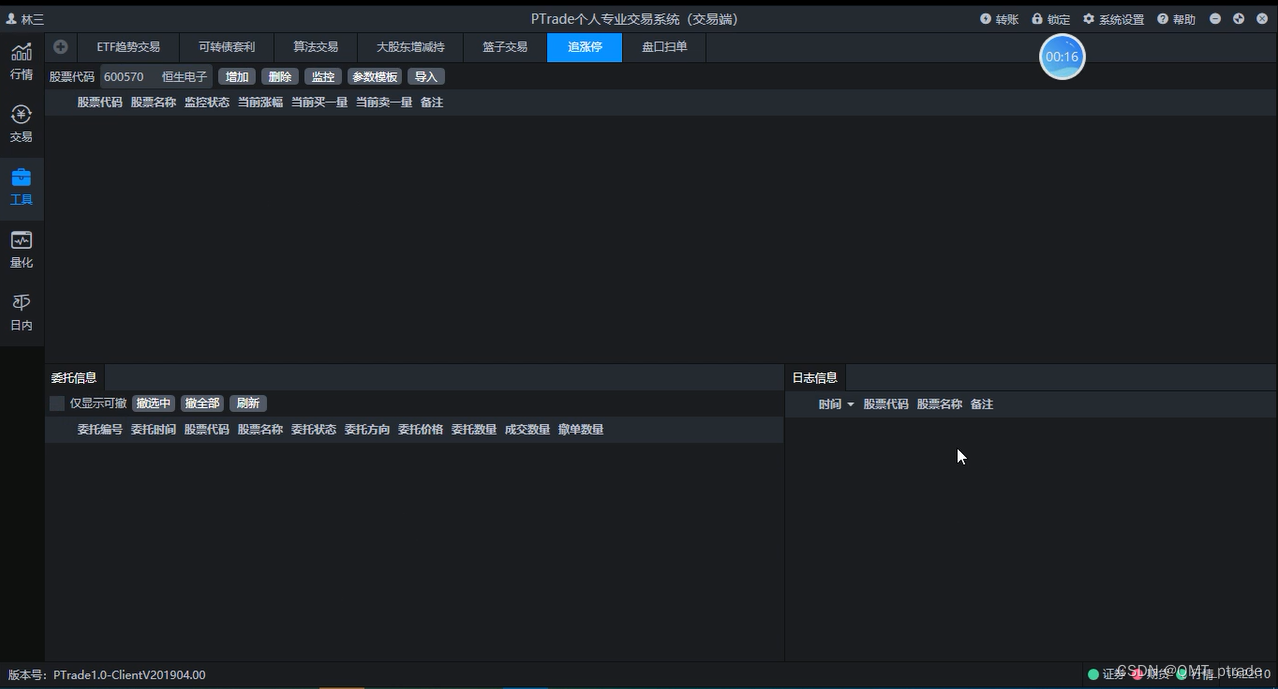Click the 成交数量 column header

(527, 429)
